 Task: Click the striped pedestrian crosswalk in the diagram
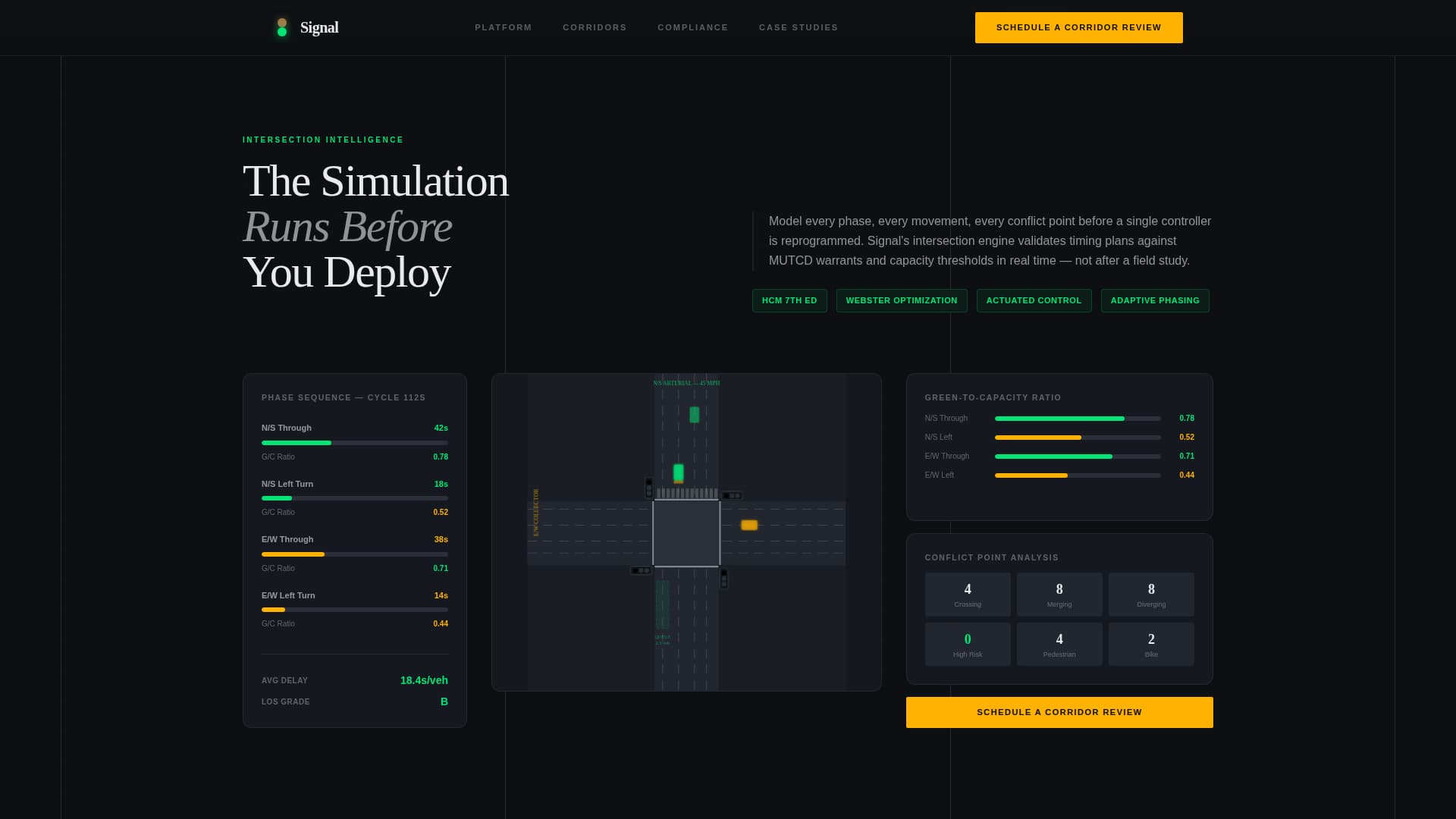pos(687,493)
